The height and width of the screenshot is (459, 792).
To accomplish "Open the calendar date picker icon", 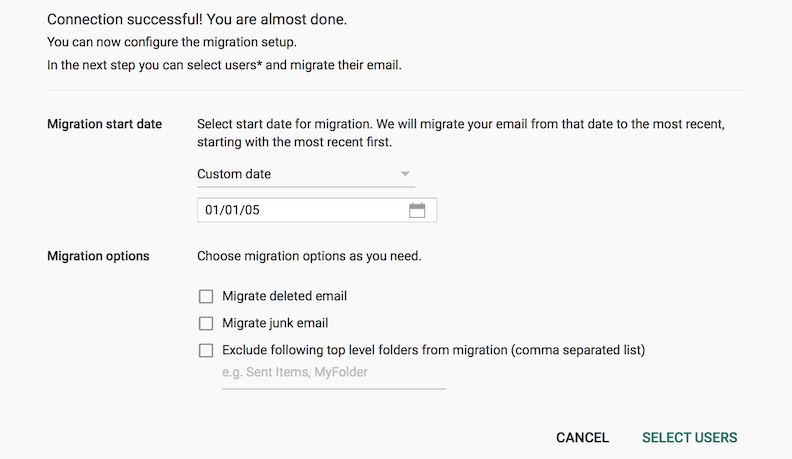I will [417, 210].
